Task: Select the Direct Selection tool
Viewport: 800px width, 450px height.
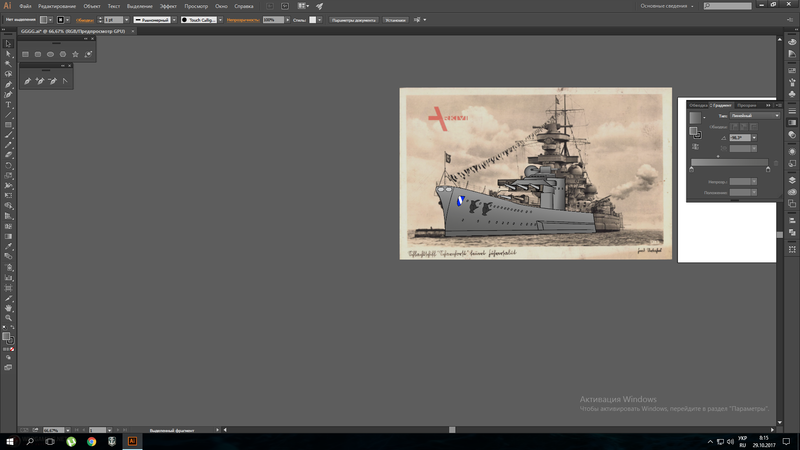Action: click(x=8, y=54)
